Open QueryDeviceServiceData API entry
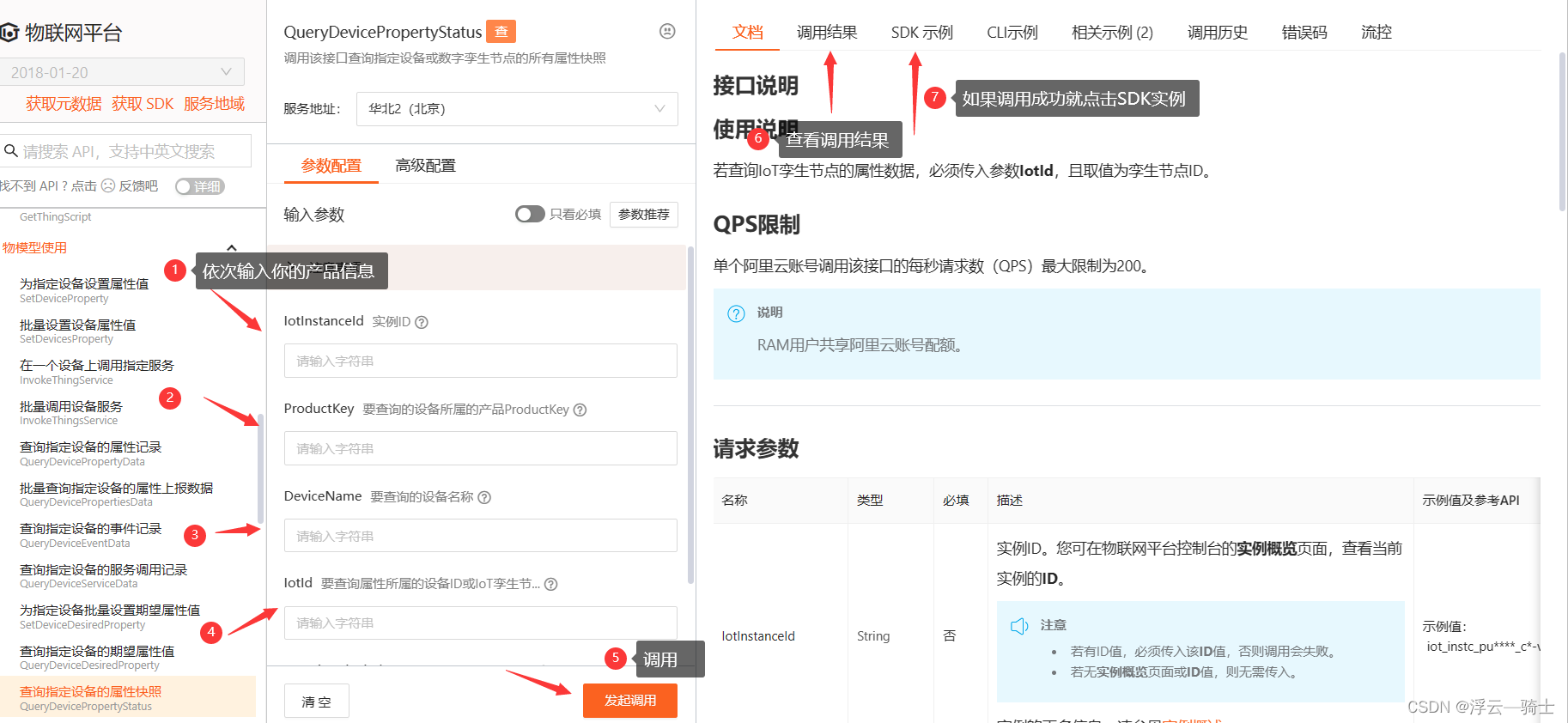Image resolution: width=1568 pixels, height=723 pixels. (x=103, y=576)
